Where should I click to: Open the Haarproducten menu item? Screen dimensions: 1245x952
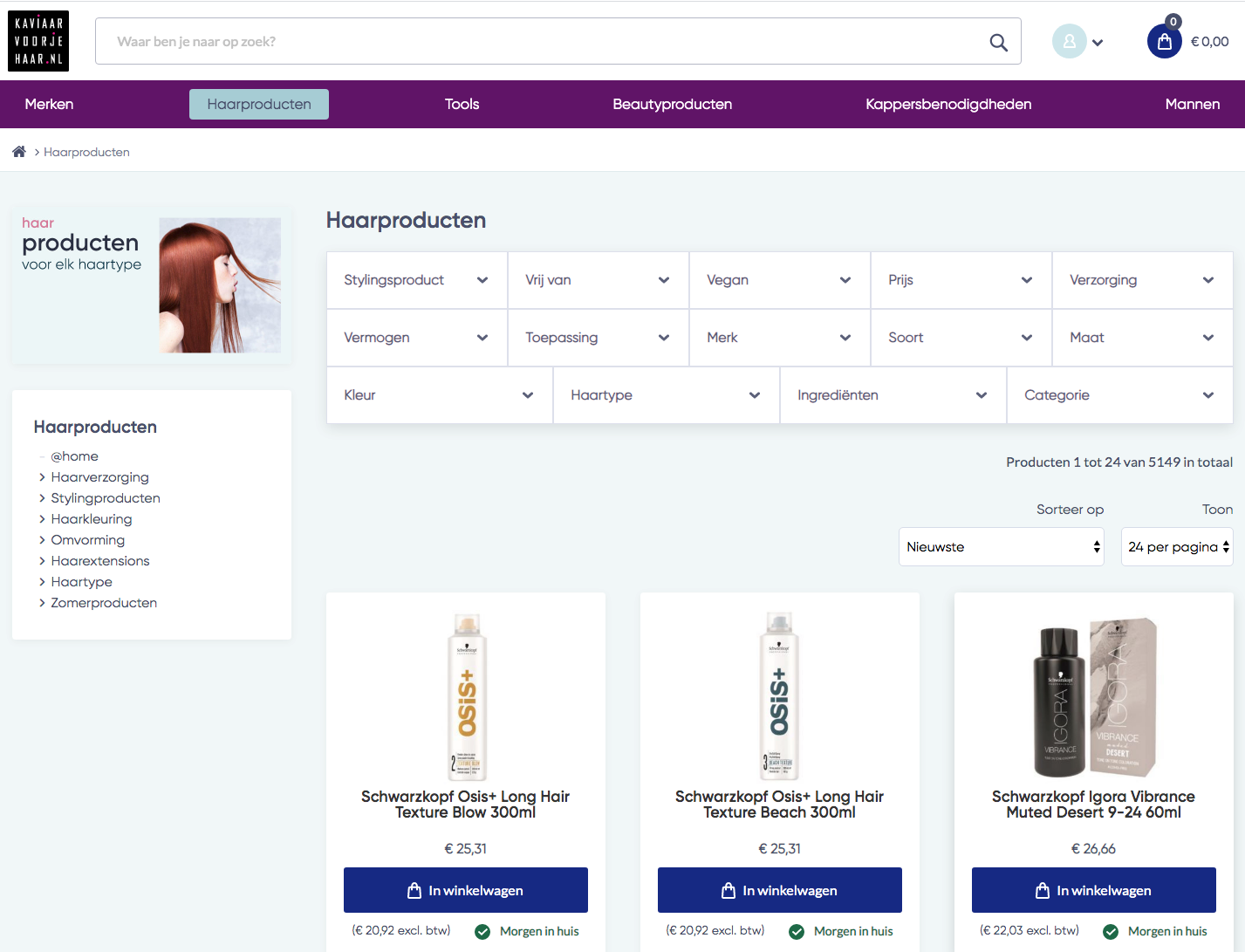click(259, 104)
